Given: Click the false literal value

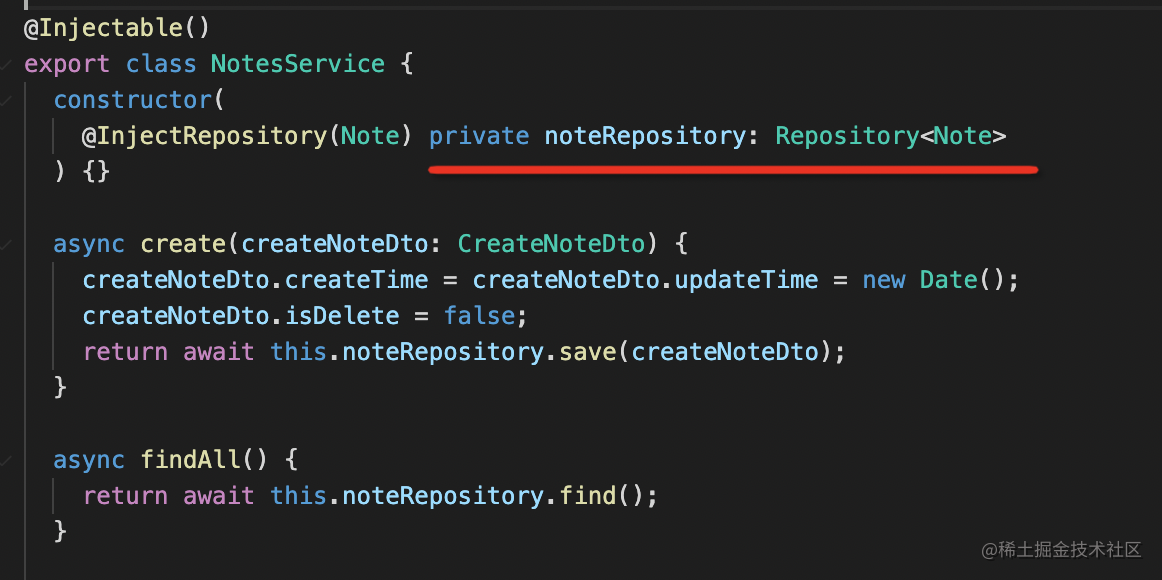Looking at the screenshot, I should coord(479,316).
